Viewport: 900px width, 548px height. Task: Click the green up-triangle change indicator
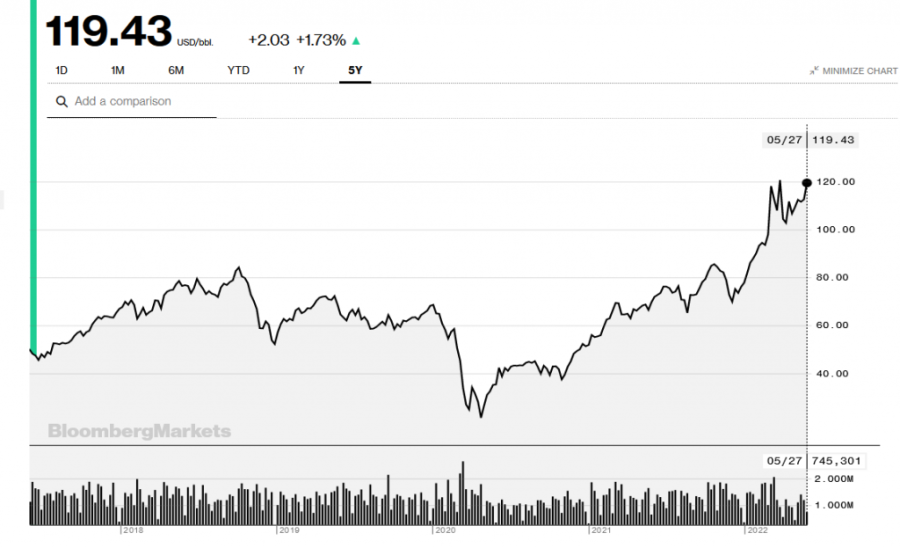click(x=356, y=41)
